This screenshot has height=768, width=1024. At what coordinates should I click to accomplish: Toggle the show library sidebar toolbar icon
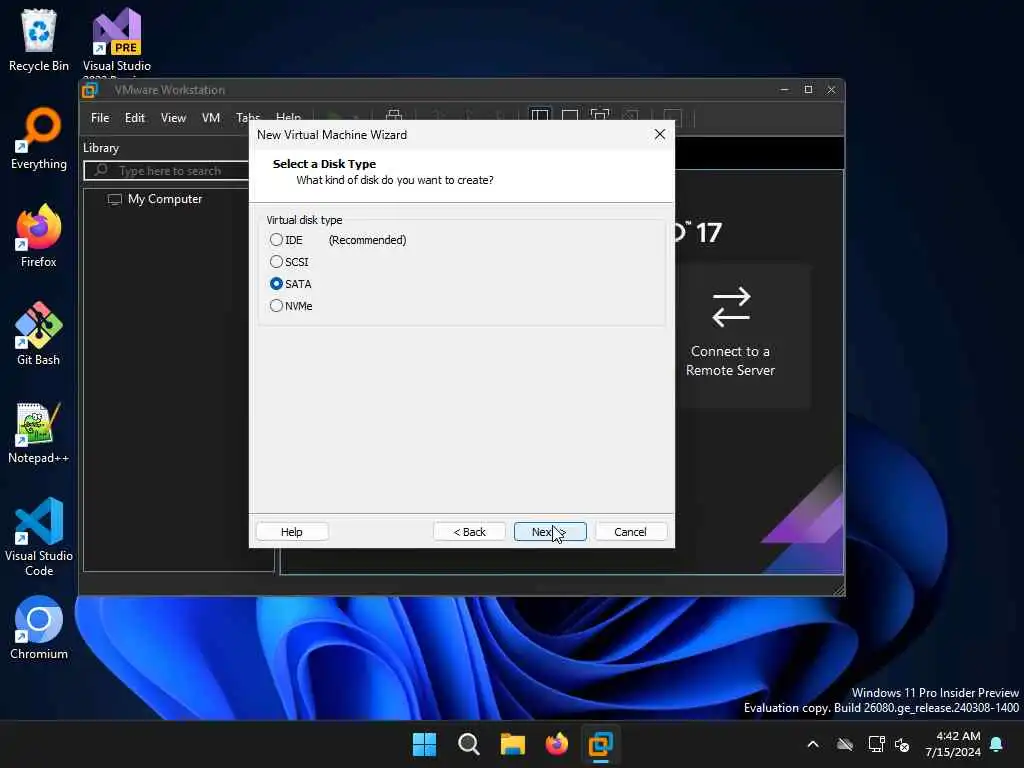539,116
